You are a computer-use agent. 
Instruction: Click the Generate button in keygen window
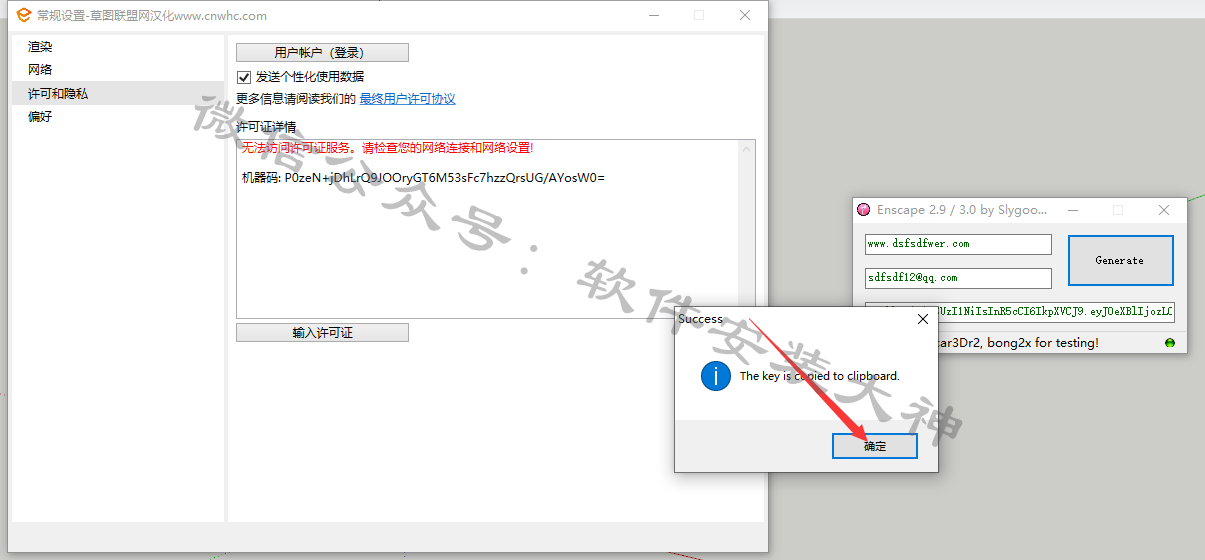[x=1120, y=260]
